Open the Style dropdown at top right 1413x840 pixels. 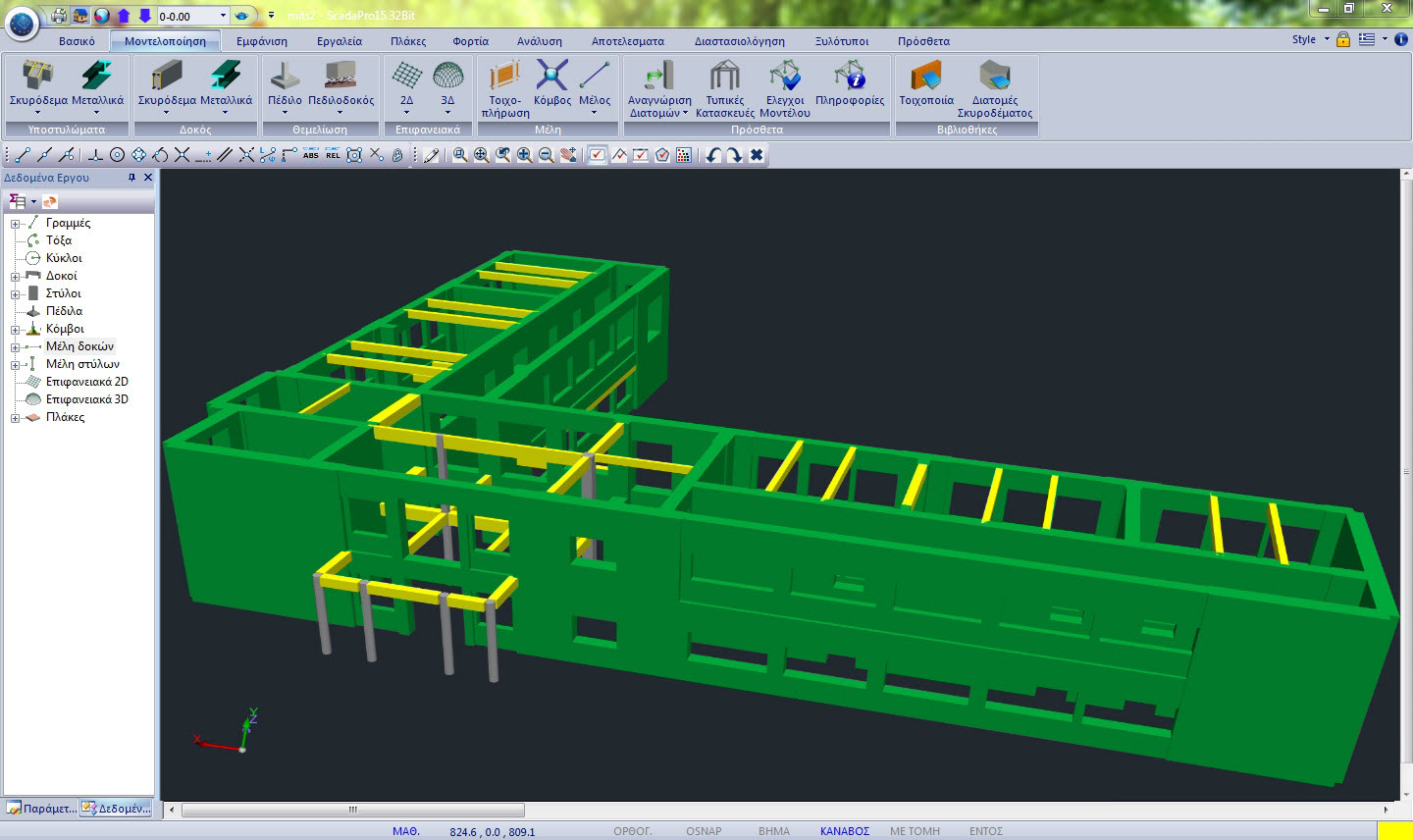[1311, 39]
